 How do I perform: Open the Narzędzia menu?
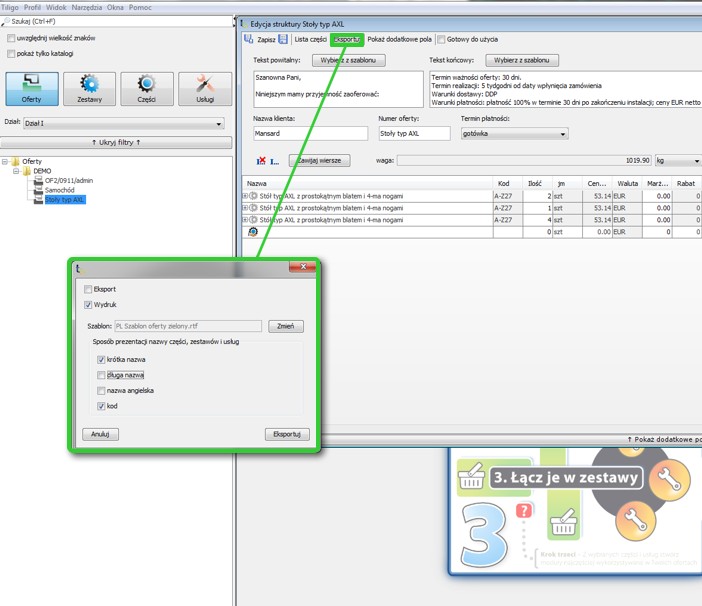coord(86,8)
